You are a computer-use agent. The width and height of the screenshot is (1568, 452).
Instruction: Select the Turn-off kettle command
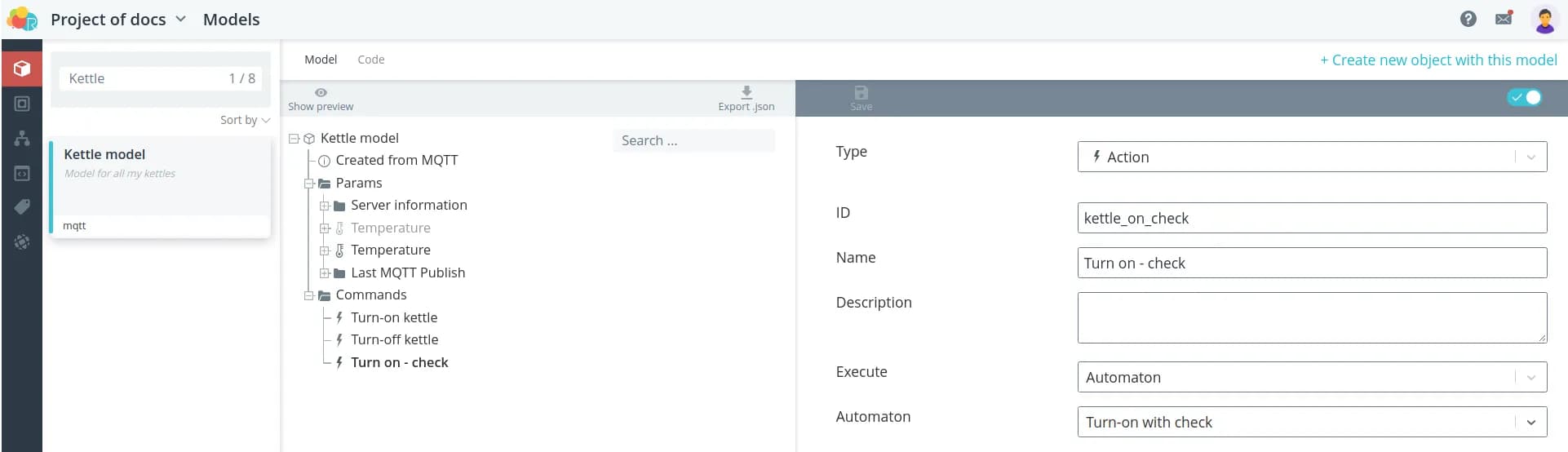point(394,340)
